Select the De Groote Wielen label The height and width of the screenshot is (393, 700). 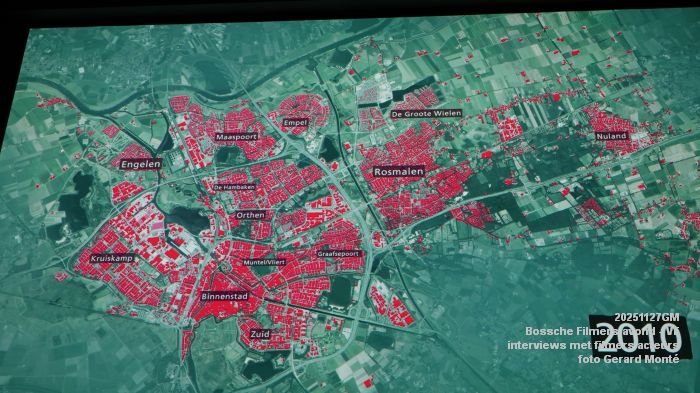point(426,114)
